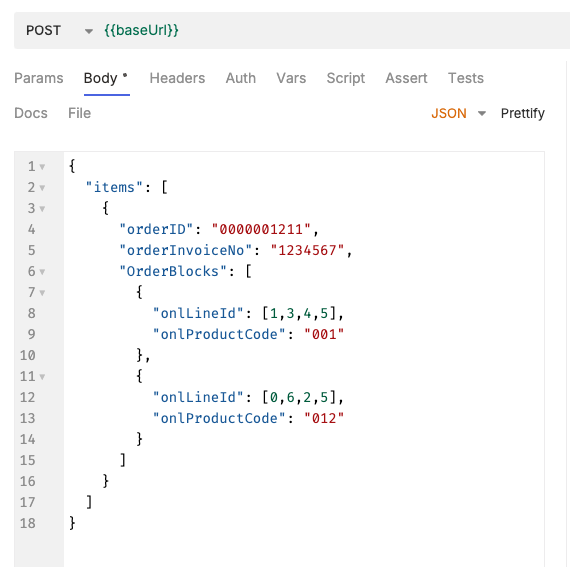Open the POST method dropdown arrow

[88, 31]
